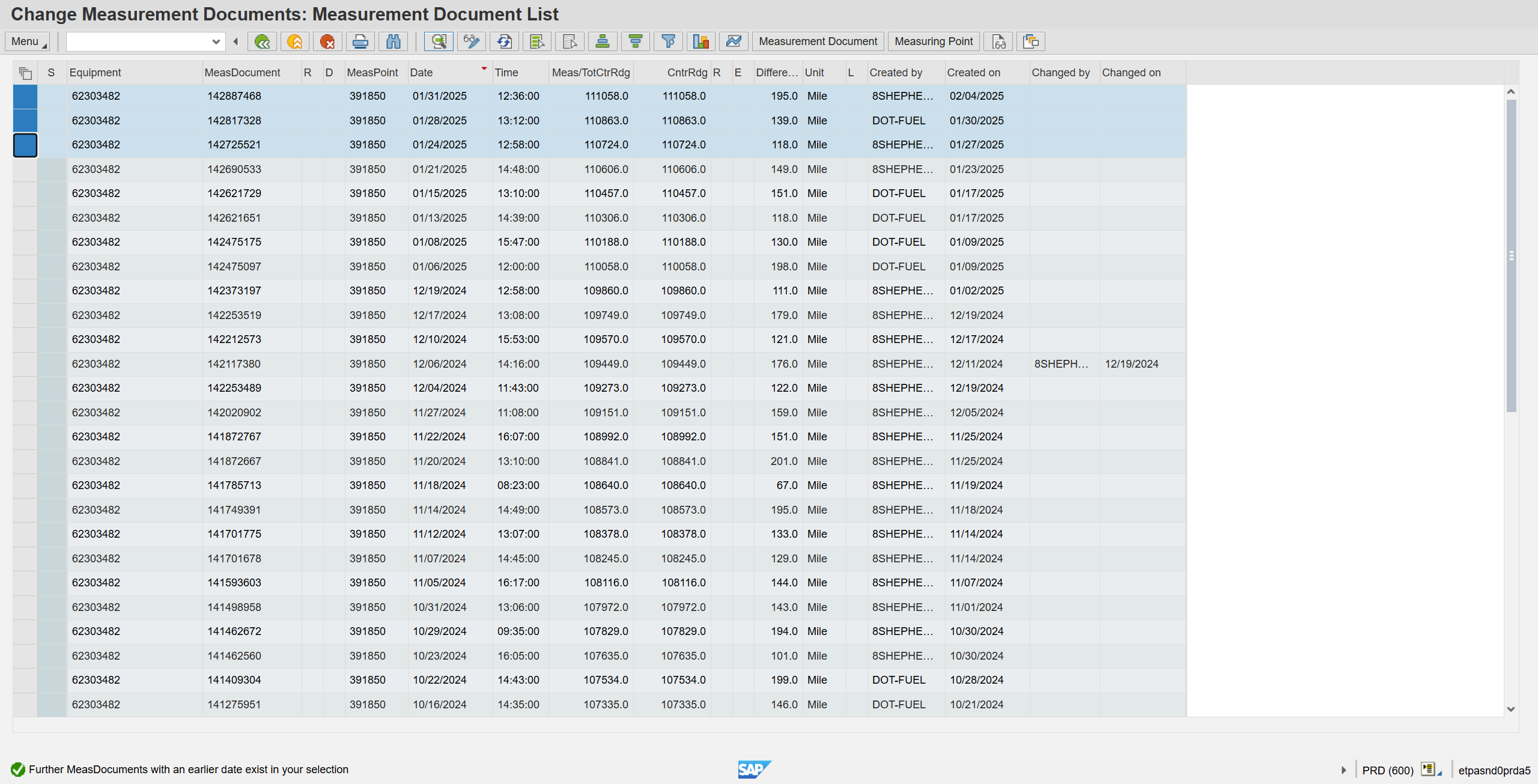Click the scroll up arrow
The height and width of the screenshot is (784, 1538).
(1512, 92)
